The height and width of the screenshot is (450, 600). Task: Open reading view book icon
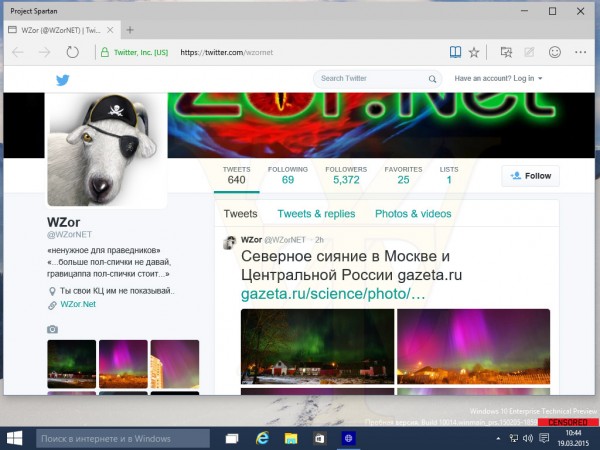click(x=455, y=52)
